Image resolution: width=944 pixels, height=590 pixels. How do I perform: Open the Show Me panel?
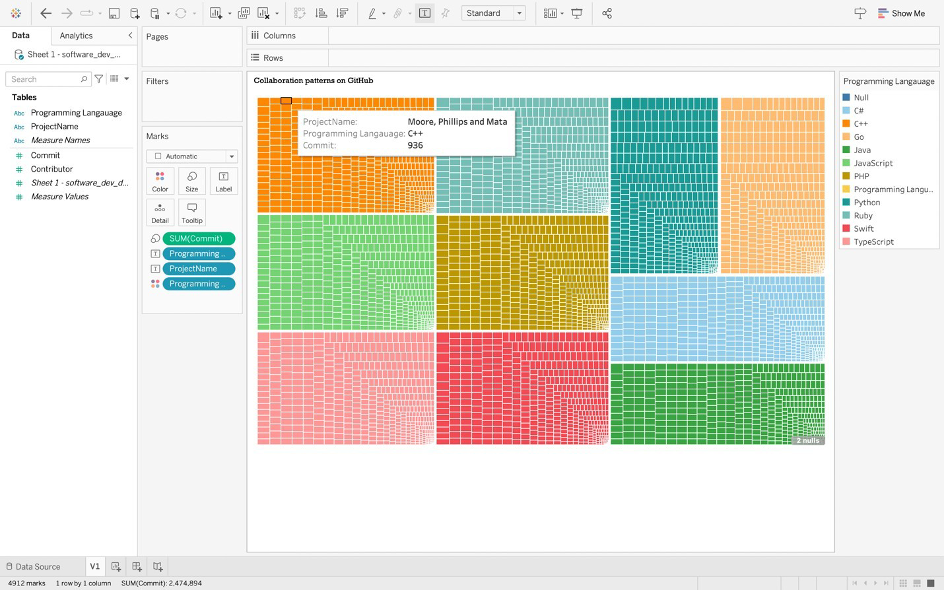point(901,13)
